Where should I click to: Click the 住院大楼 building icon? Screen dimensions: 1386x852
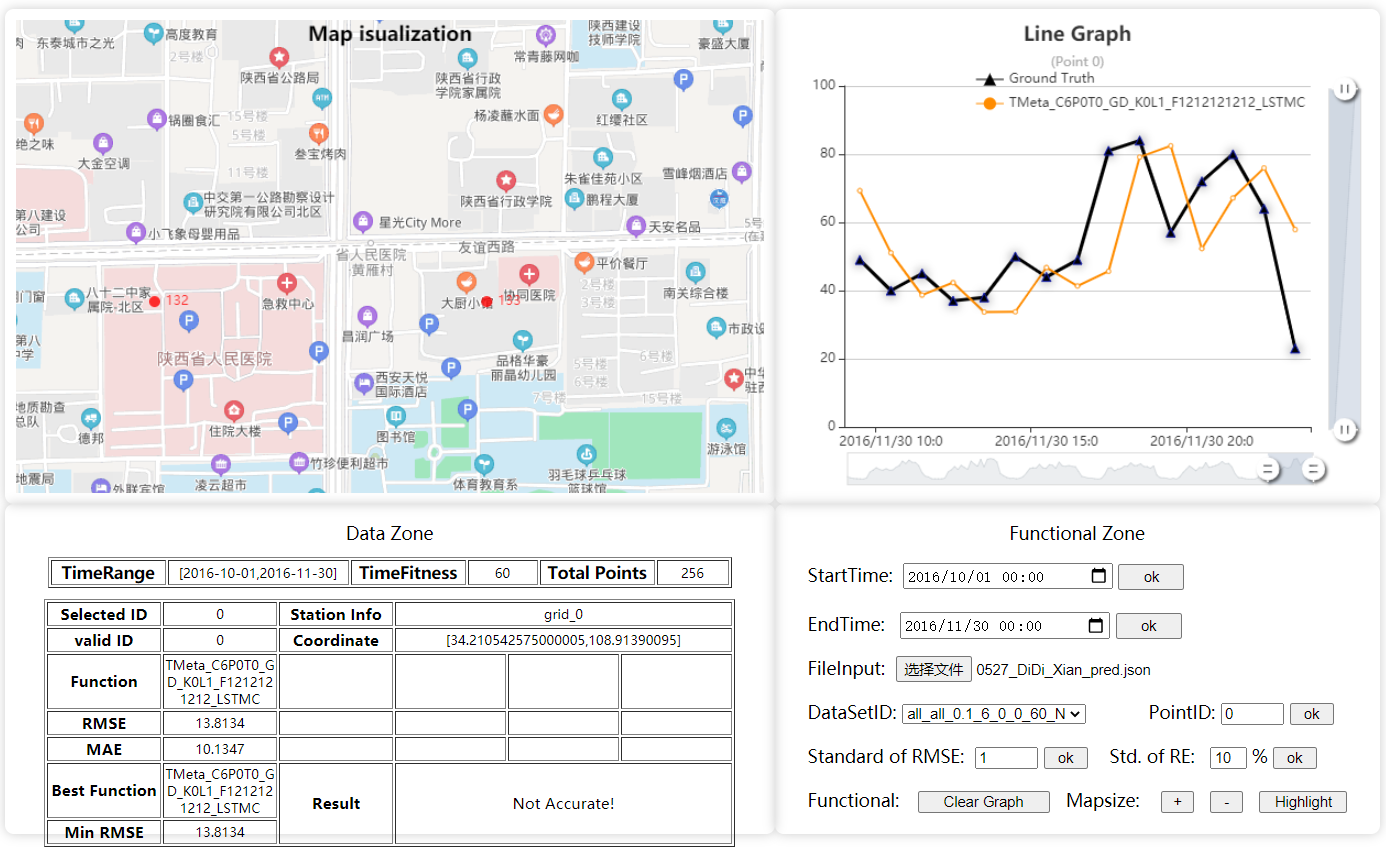234,410
